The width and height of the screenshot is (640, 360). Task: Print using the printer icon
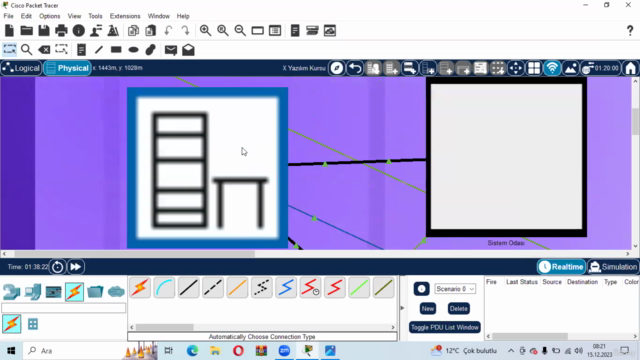(61, 31)
